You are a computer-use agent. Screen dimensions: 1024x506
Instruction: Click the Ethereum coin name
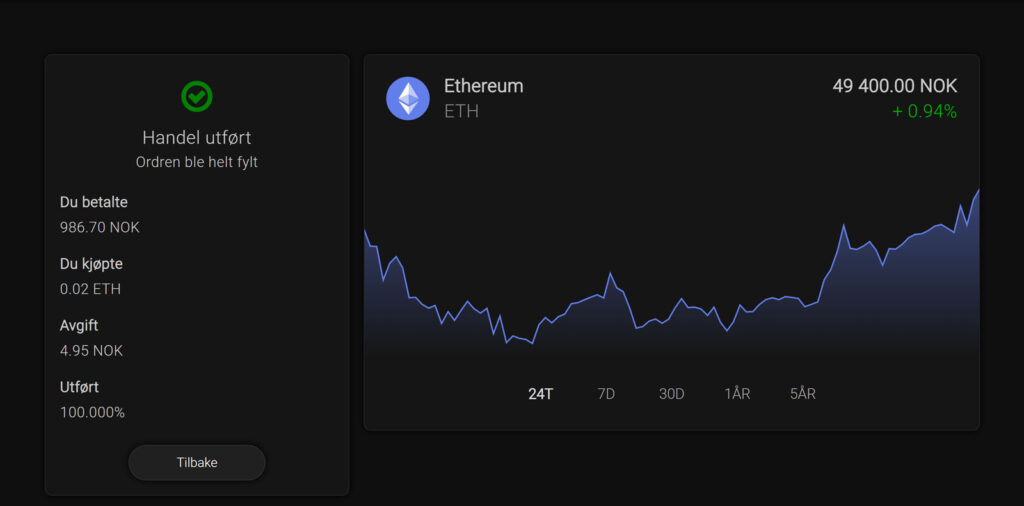click(483, 86)
